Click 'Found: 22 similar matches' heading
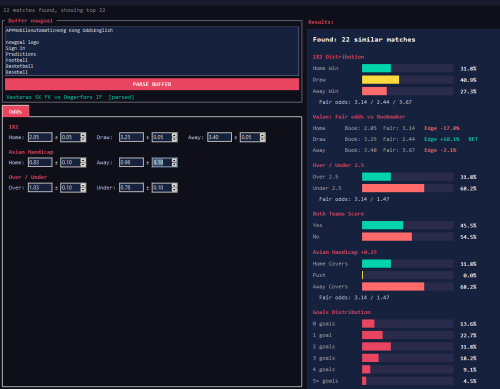The width and height of the screenshot is (500, 389). [364, 40]
